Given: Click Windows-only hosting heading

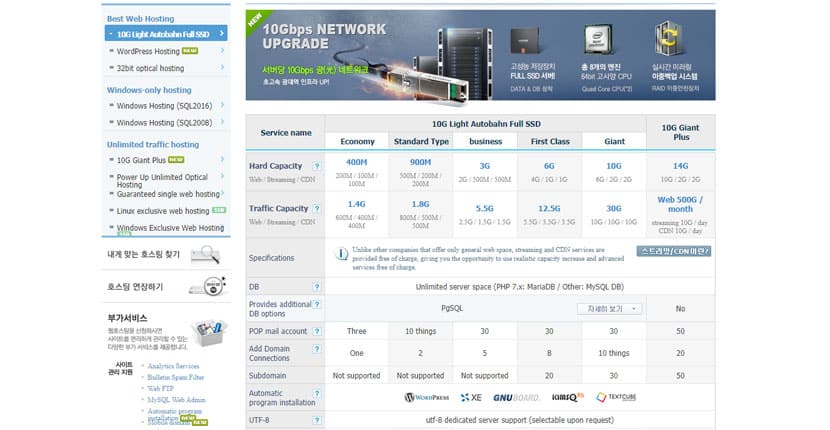Looking at the screenshot, I should coord(149,90).
